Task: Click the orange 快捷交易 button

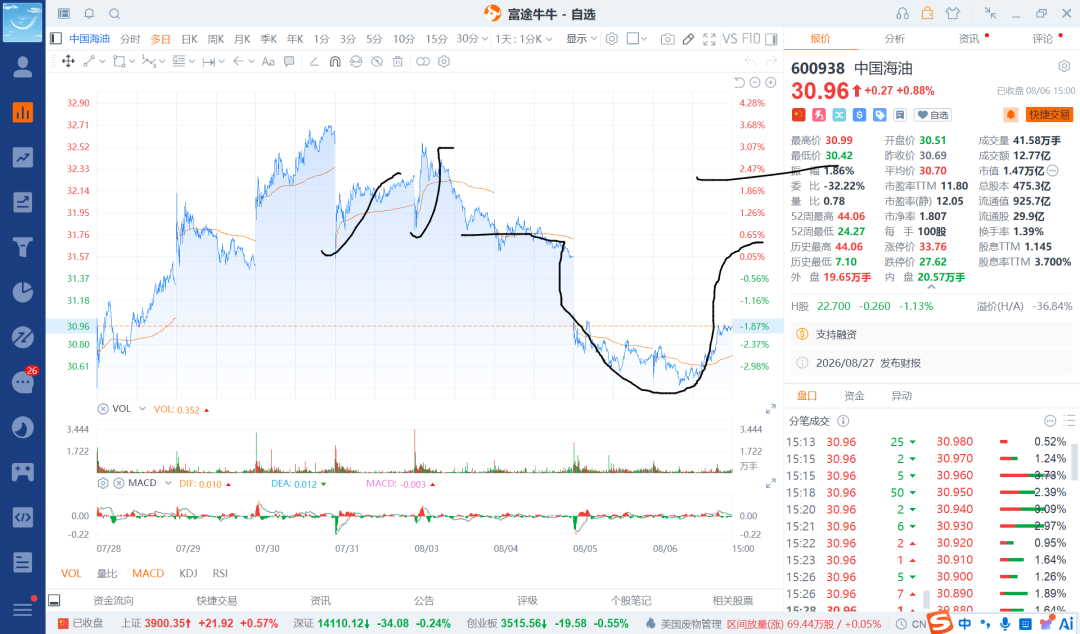Action: click(1050, 114)
